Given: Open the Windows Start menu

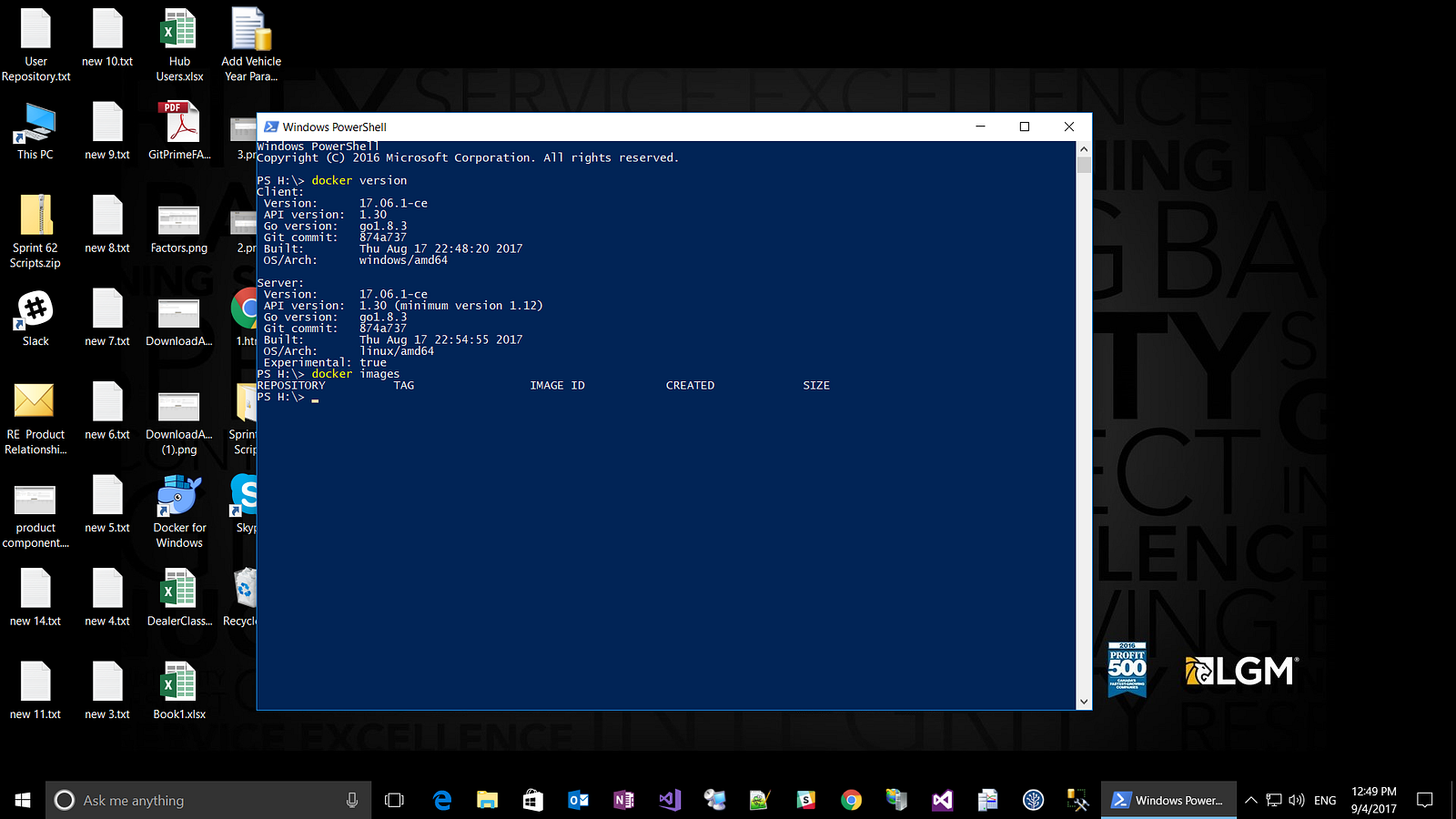Looking at the screenshot, I should coord(23,800).
